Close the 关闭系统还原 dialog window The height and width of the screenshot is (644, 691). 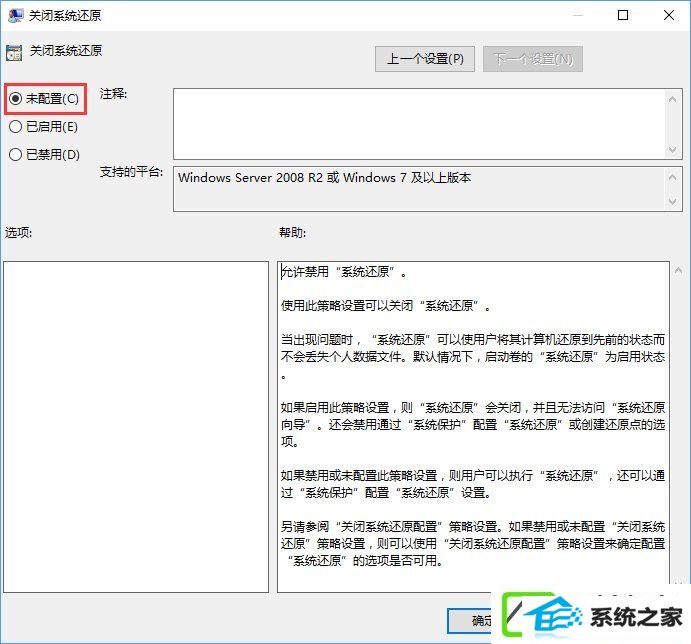click(669, 15)
